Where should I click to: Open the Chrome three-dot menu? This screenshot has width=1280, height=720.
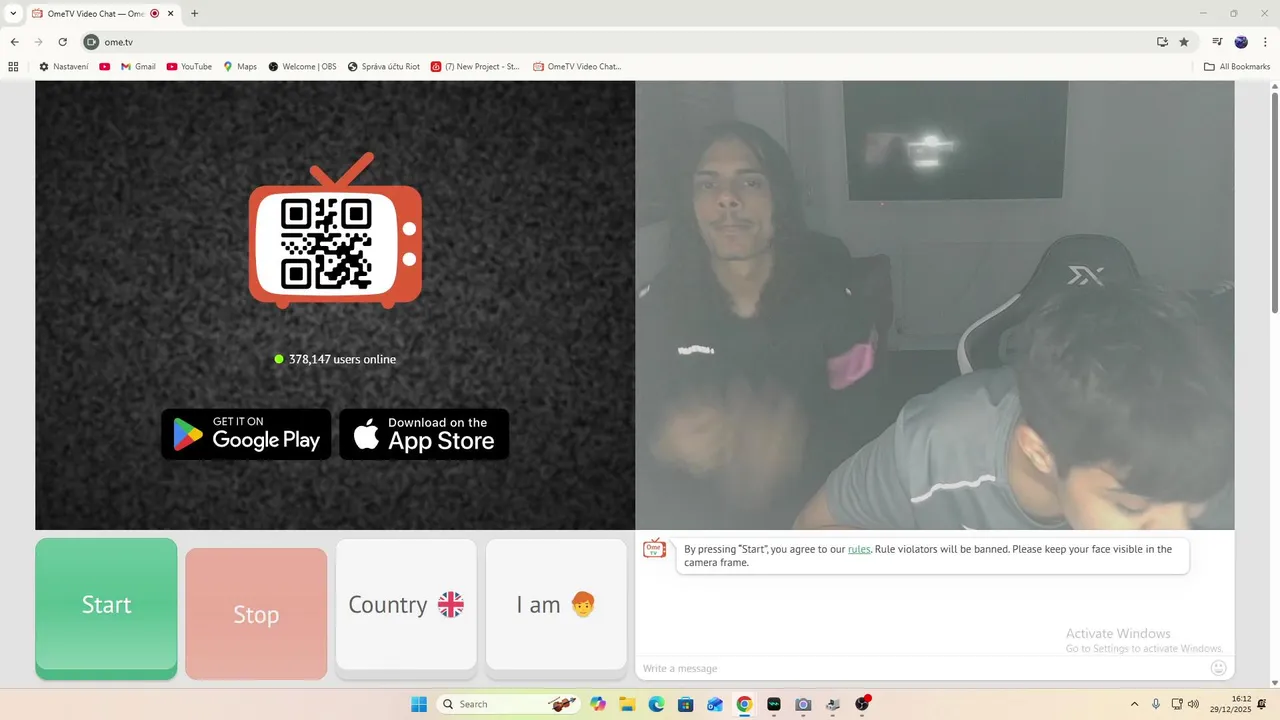(x=1265, y=42)
